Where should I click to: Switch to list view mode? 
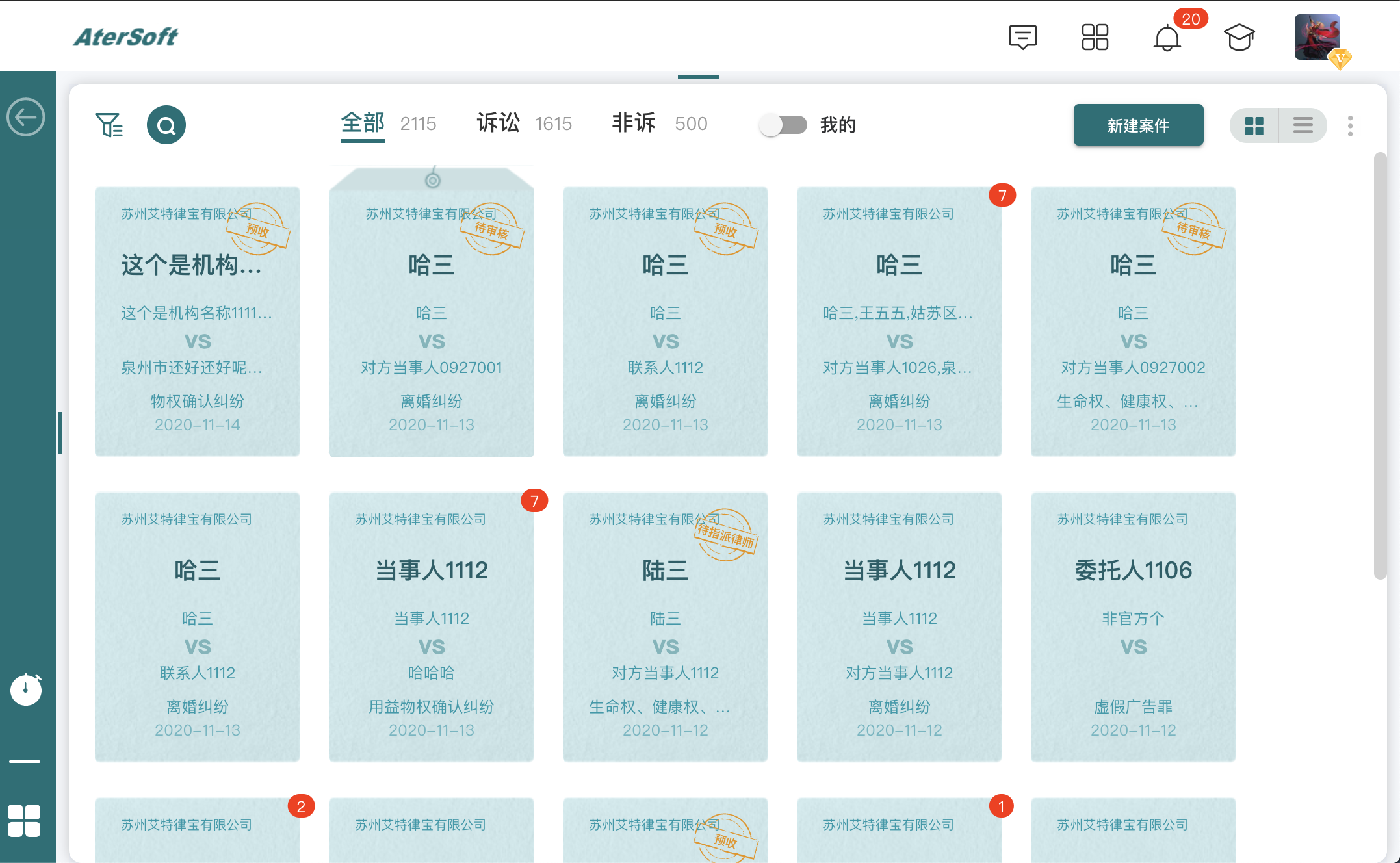click(x=1303, y=125)
